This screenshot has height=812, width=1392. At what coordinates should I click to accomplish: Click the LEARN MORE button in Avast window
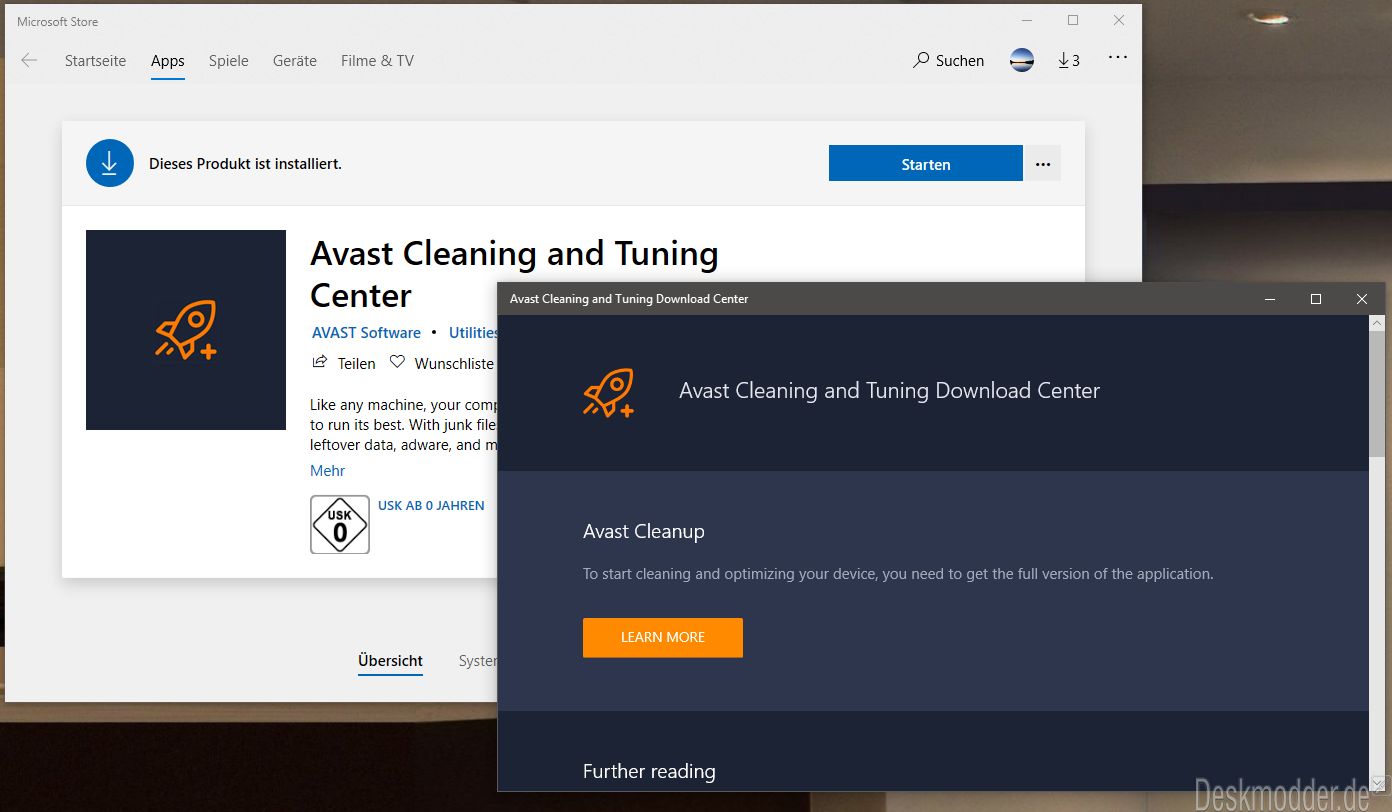pyautogui.click(x=663, y=637)
